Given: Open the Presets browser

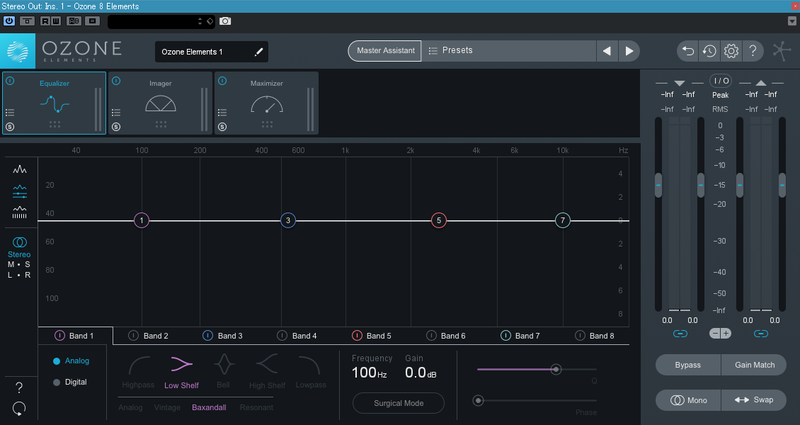Looking at the screenshot, I should click(509, 51).
